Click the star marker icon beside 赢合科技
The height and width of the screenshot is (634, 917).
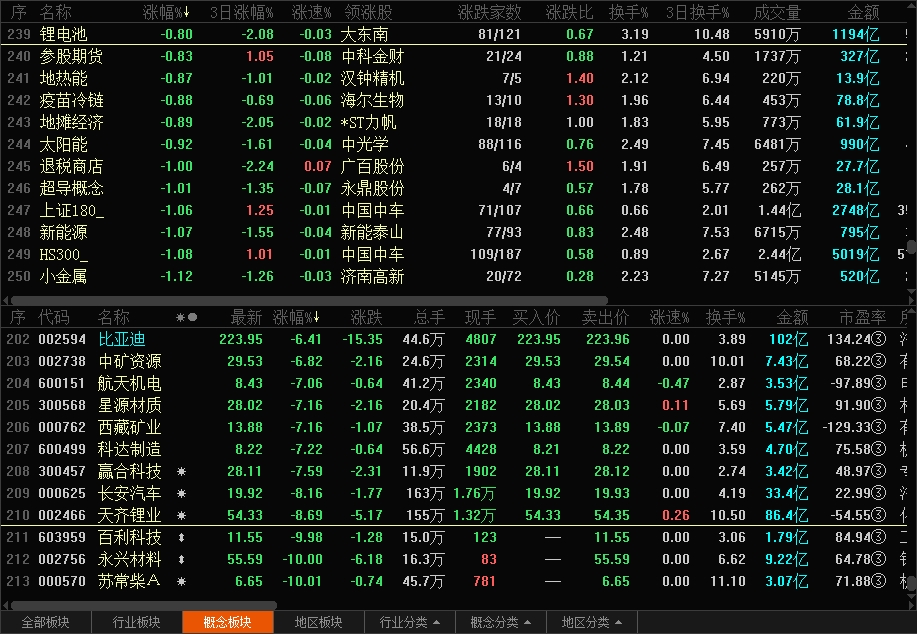coord(181,471)
